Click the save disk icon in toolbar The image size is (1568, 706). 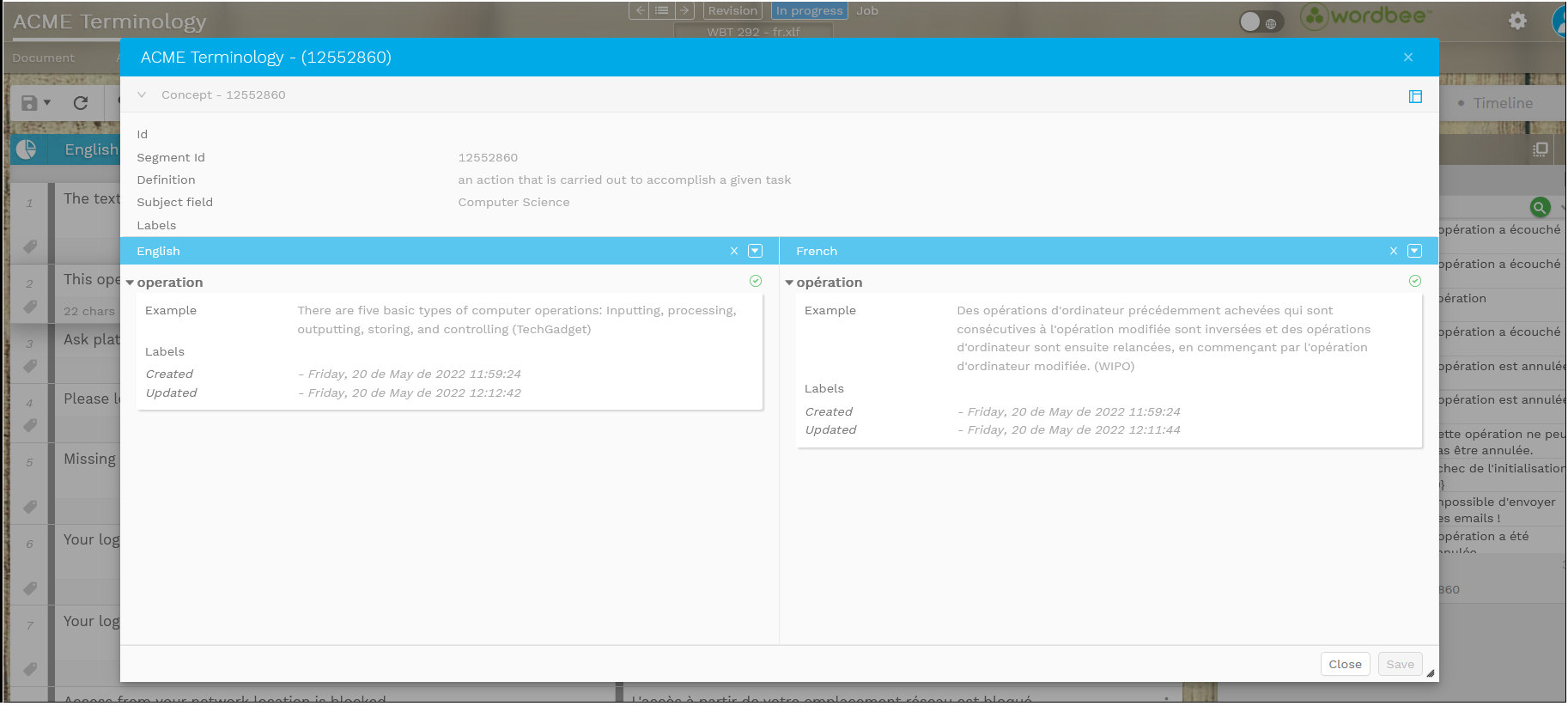click(x=29, y=103)
